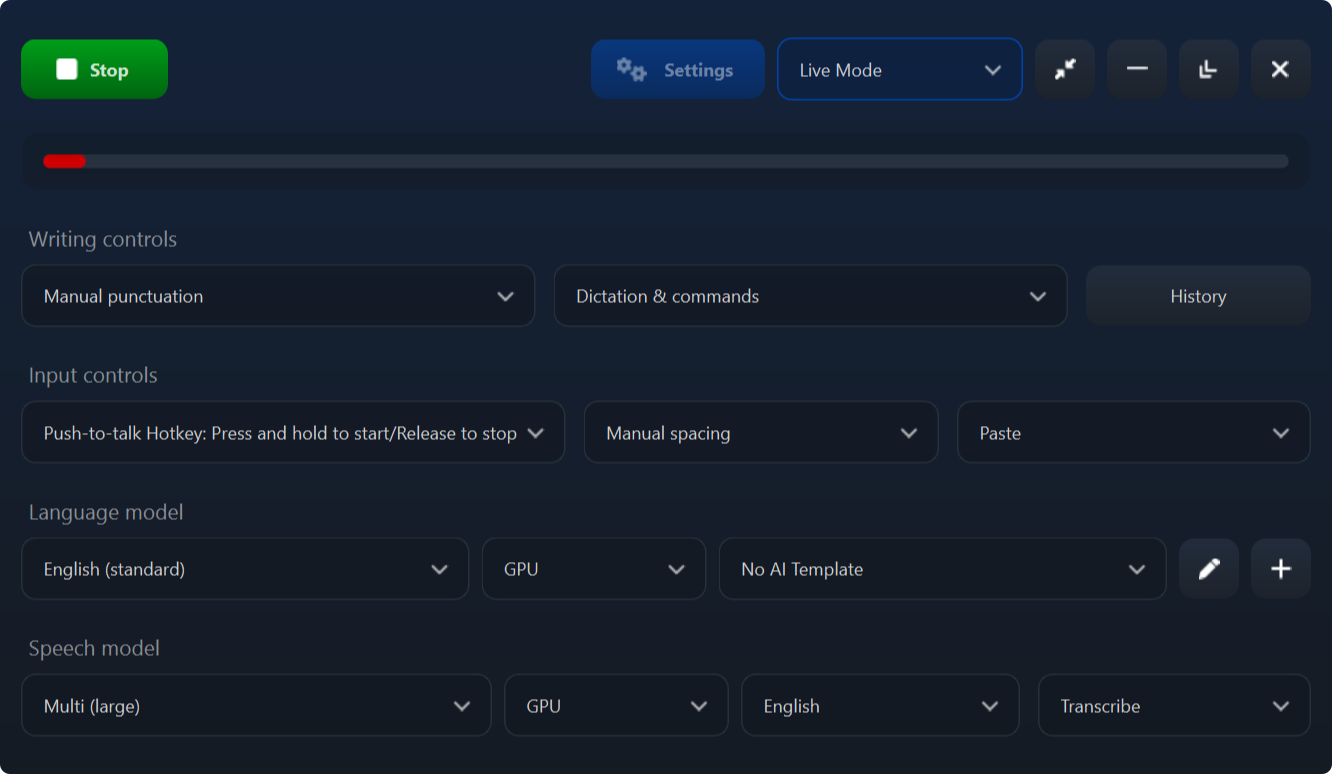1332x774 pixels.
Task: Expand the Speech model GPU dropdown
Action: pos(616,705)
